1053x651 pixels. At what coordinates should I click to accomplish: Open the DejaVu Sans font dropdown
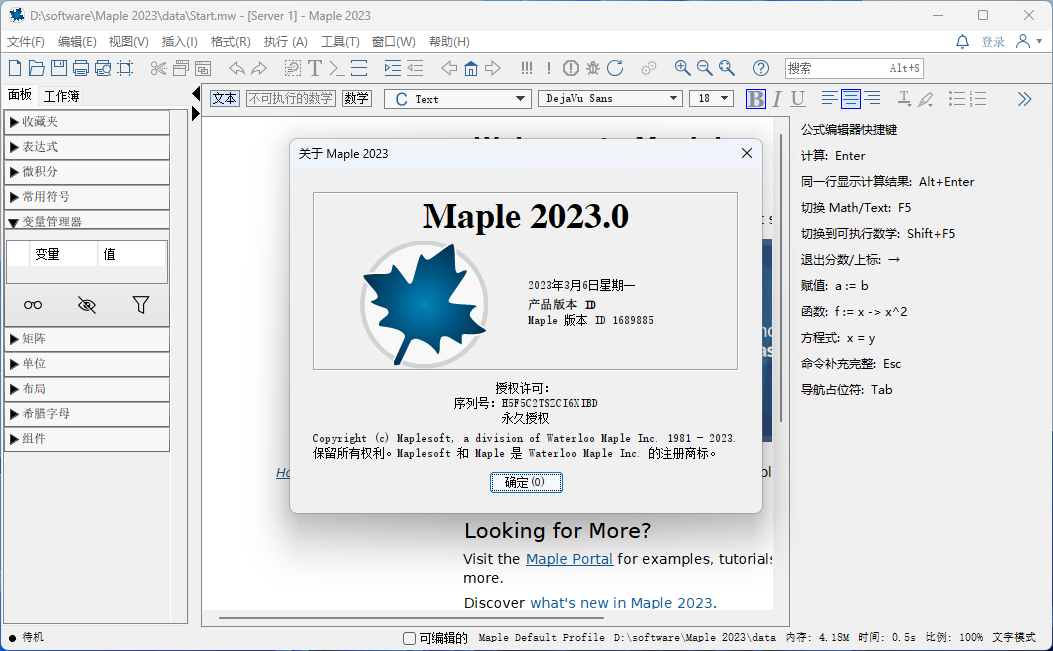610,99
